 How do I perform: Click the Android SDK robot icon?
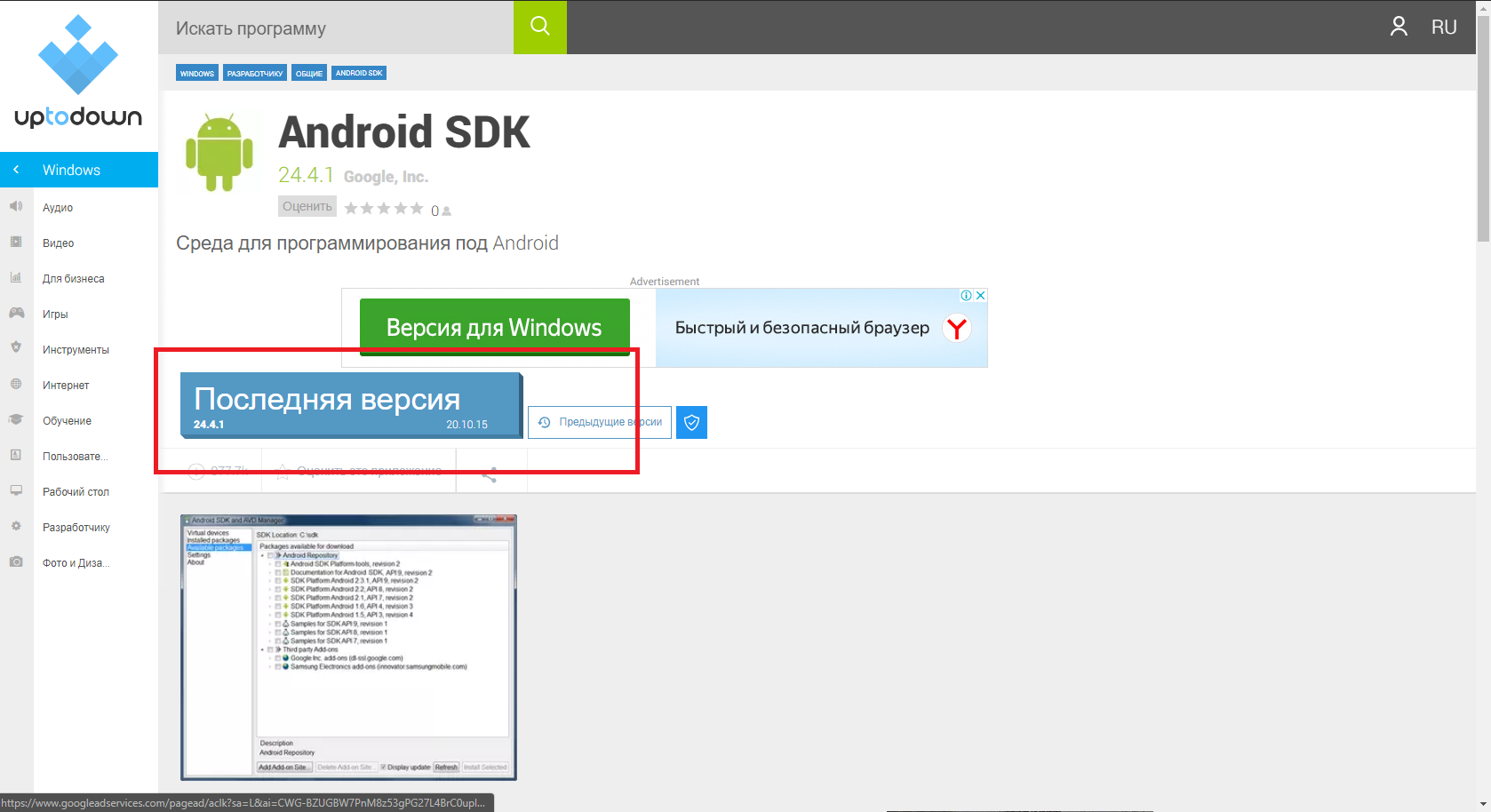pos(219,152)
